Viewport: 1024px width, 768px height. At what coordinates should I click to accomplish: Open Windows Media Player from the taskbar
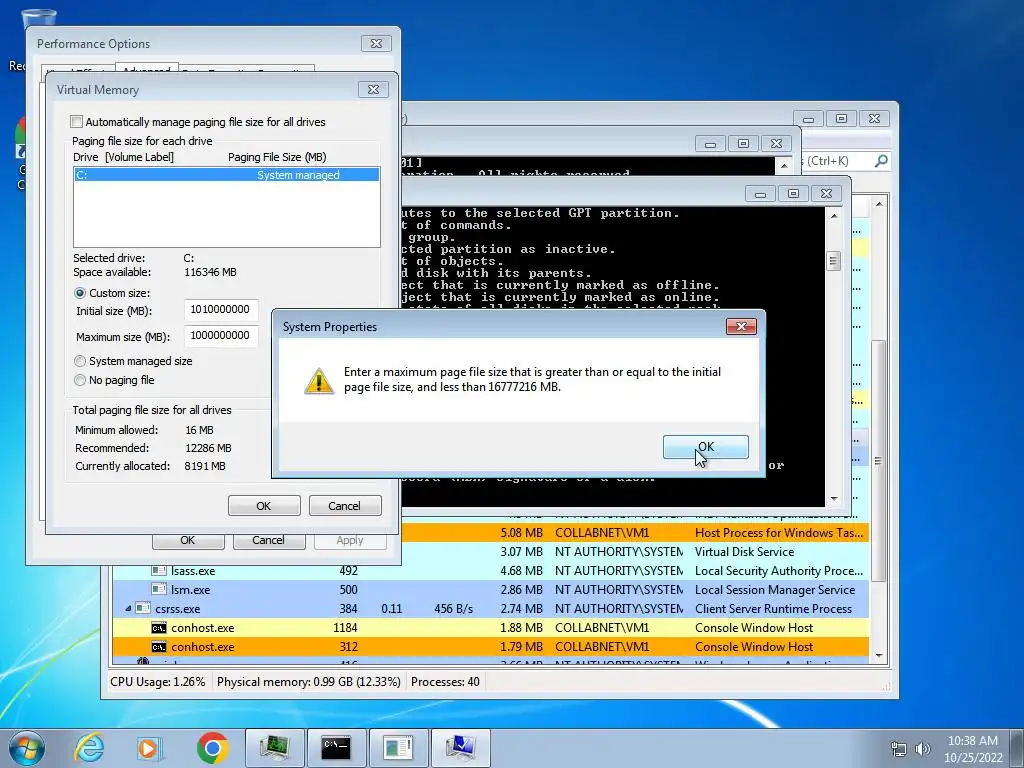(149, 748)
